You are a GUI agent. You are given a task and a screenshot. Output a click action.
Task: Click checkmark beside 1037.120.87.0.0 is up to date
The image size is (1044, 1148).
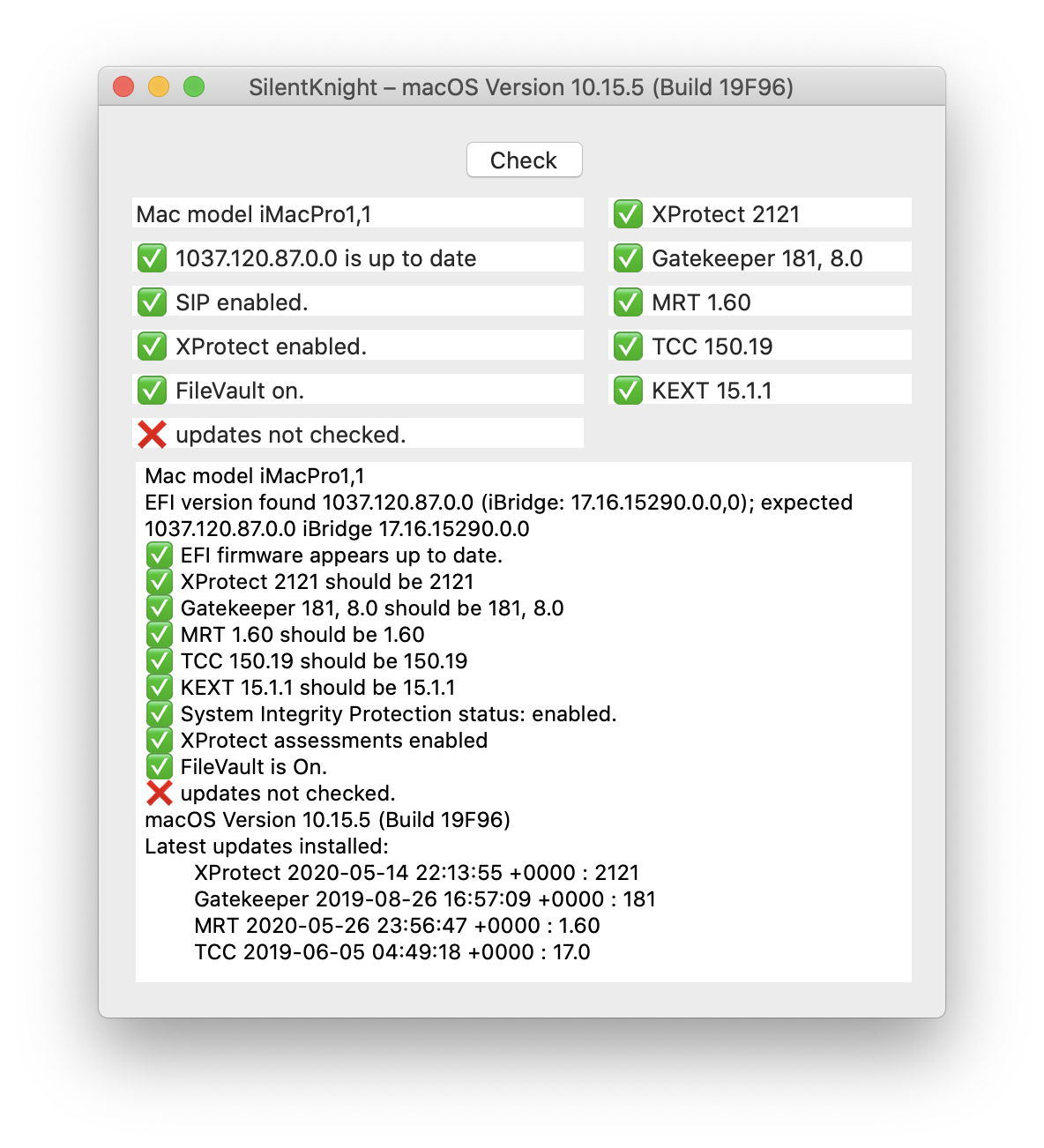point(152,258)
